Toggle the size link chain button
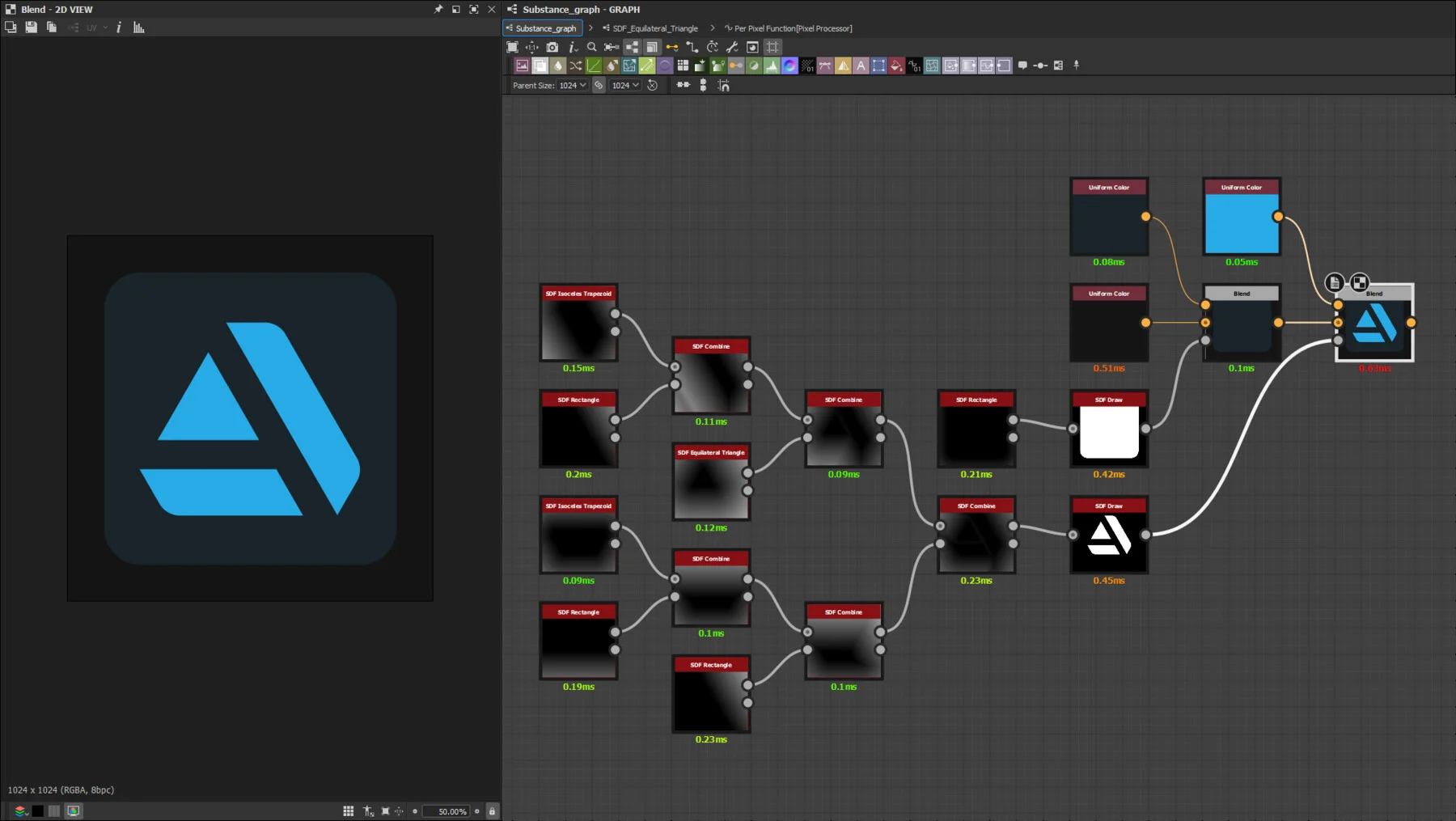This screenshot has height=821, width=1456. 599,85
